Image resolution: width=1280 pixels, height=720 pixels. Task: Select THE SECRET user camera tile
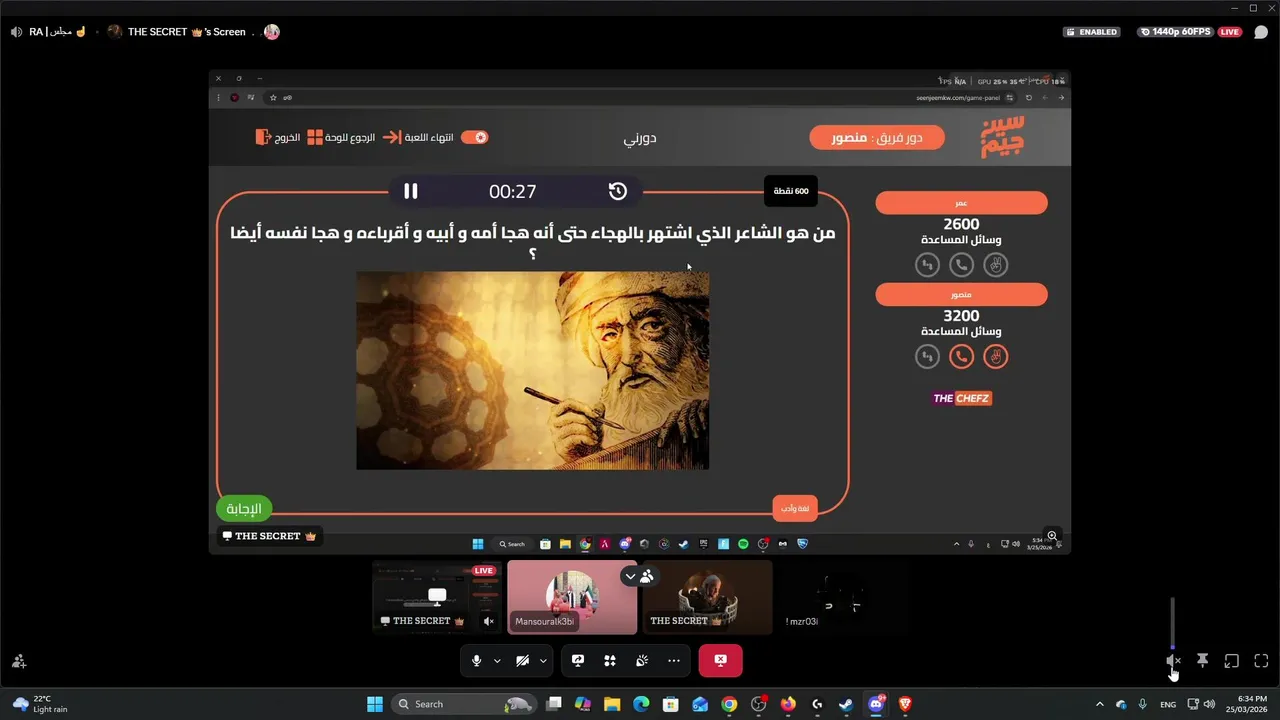(707, 597)
